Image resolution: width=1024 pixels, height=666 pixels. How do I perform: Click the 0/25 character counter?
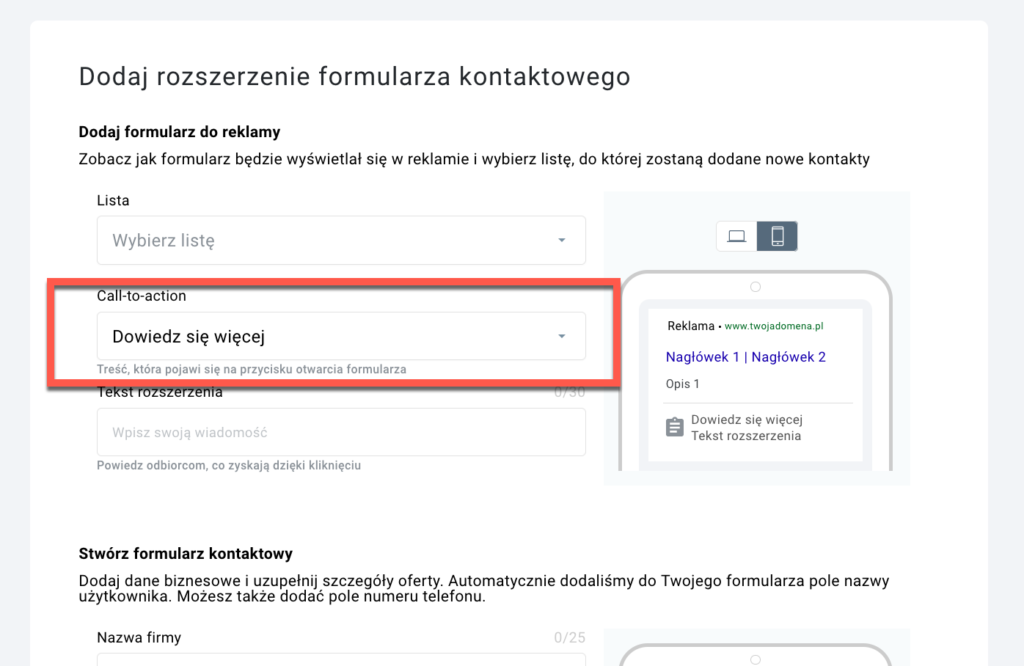click(569, 638)
